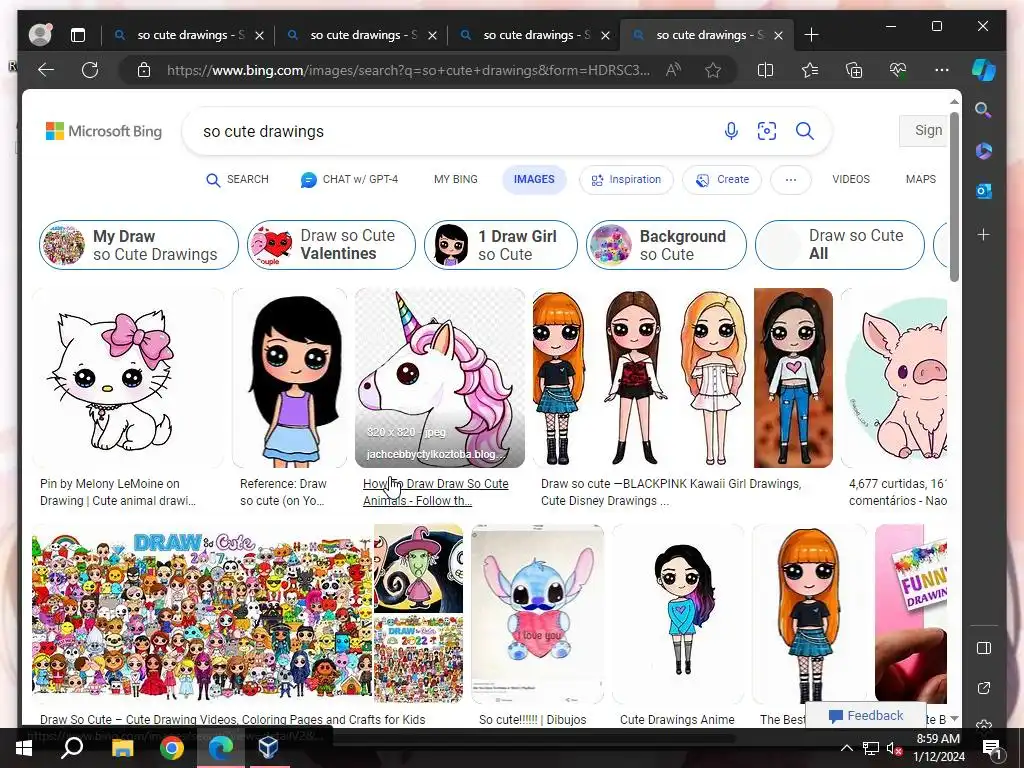Launch Google Chrome from taskbar
The height and width of the screenshot is (768, 1024).
172,748
